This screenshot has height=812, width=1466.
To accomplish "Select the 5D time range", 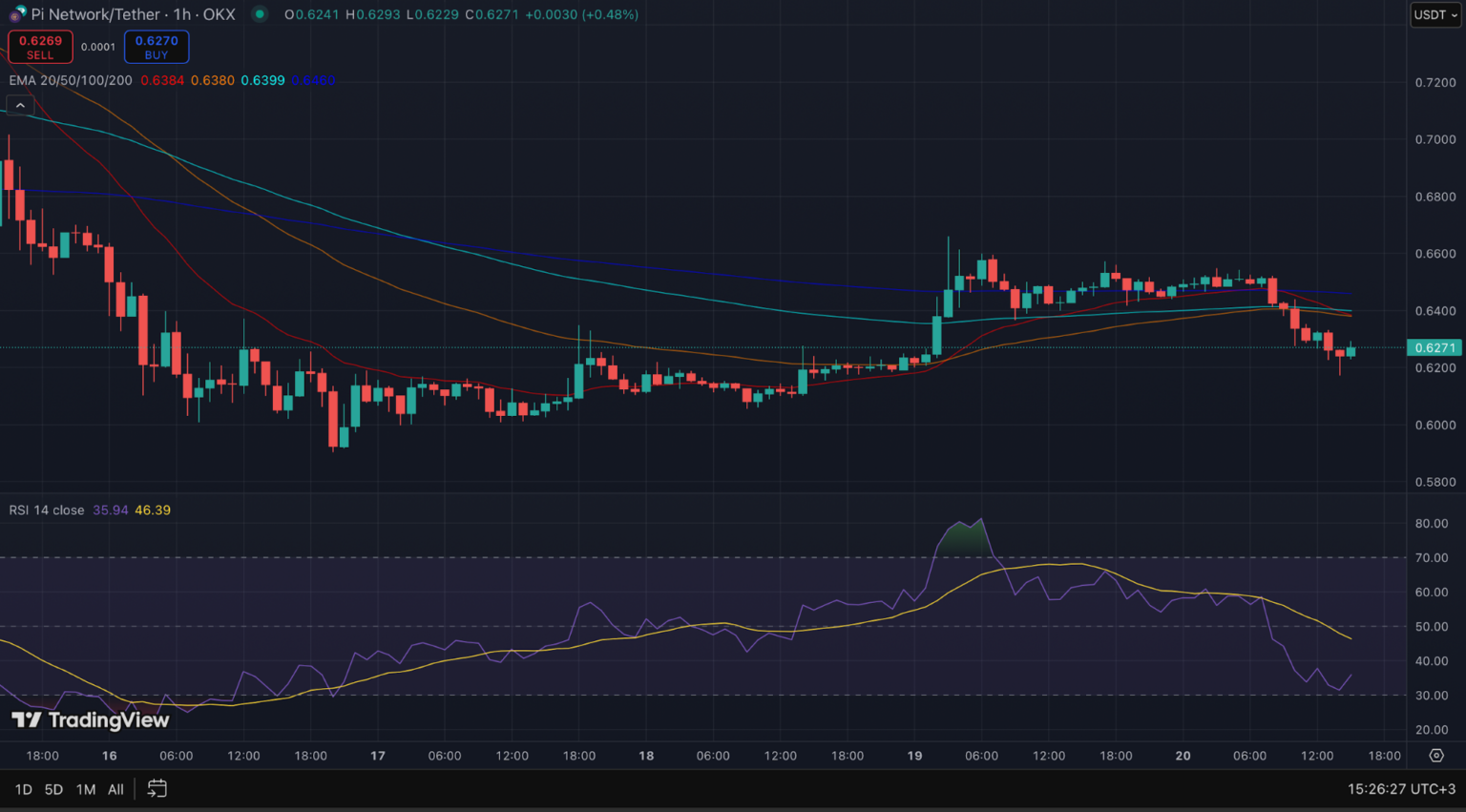I will [x=53, y=789].
